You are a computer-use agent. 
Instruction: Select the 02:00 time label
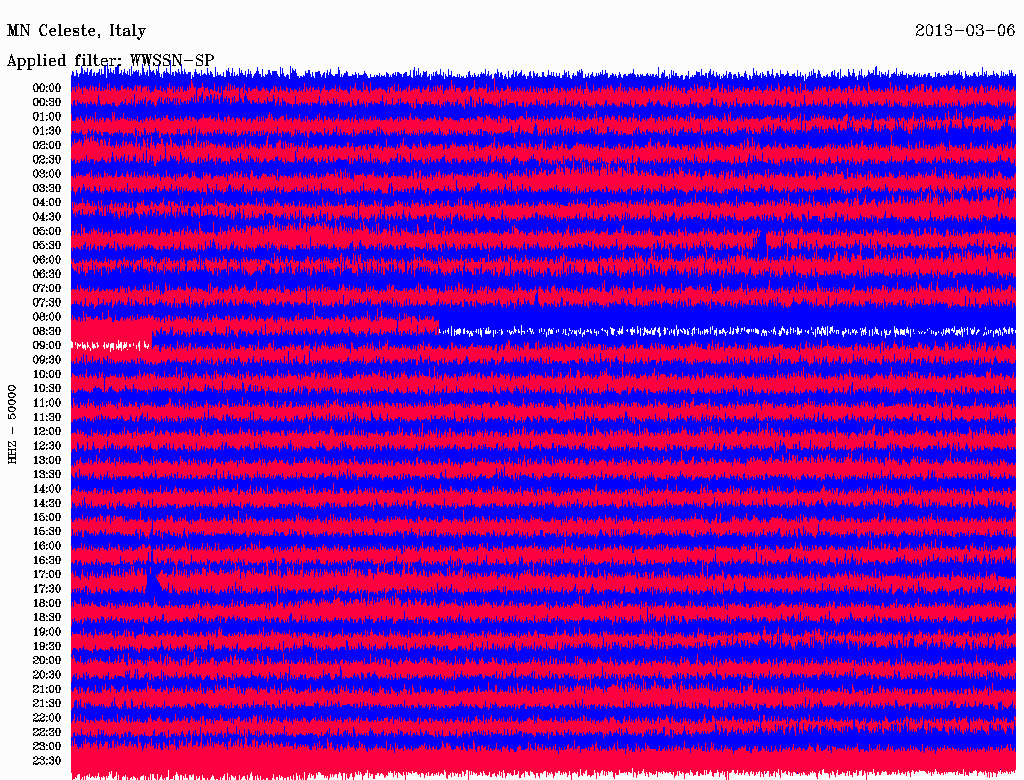47,145
